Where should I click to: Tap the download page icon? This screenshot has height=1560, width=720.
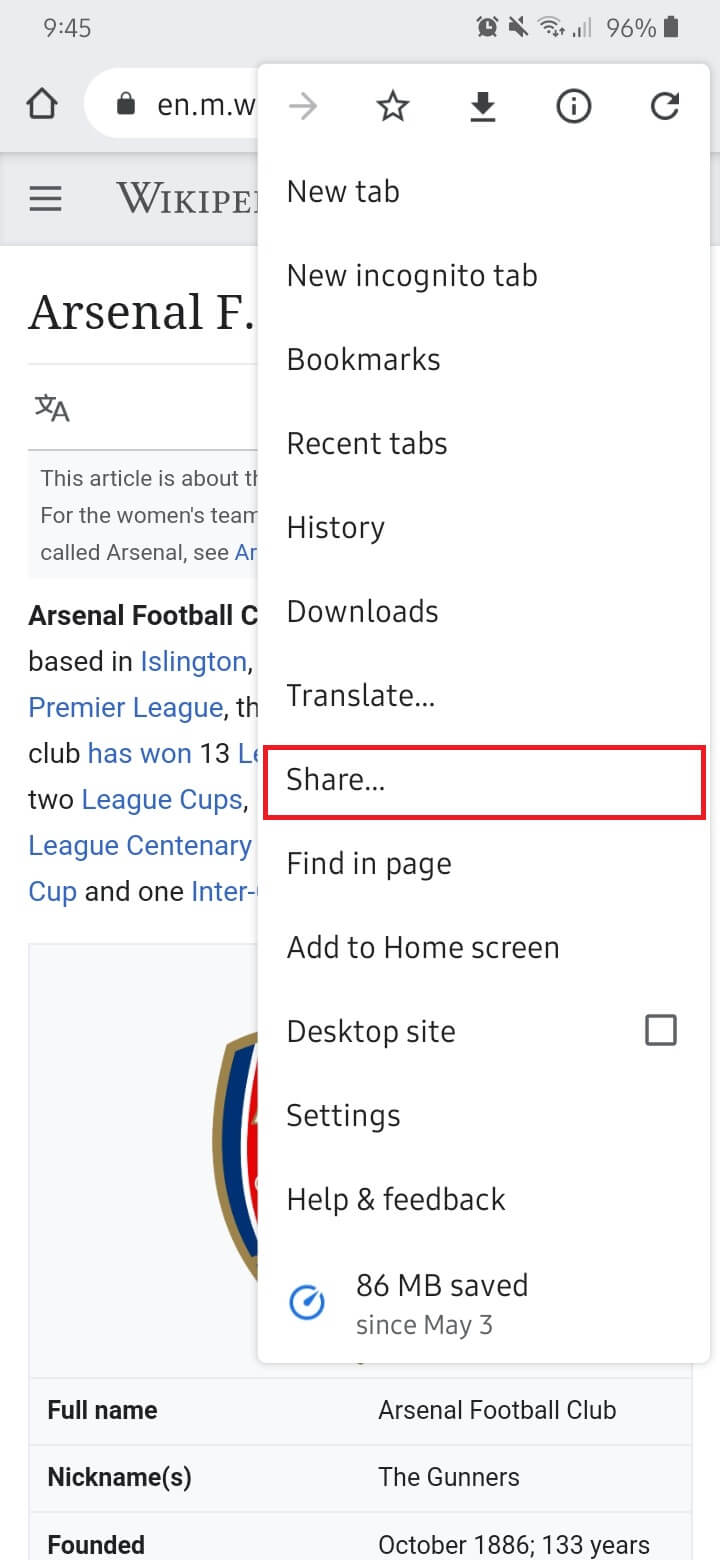pos(483,106)
